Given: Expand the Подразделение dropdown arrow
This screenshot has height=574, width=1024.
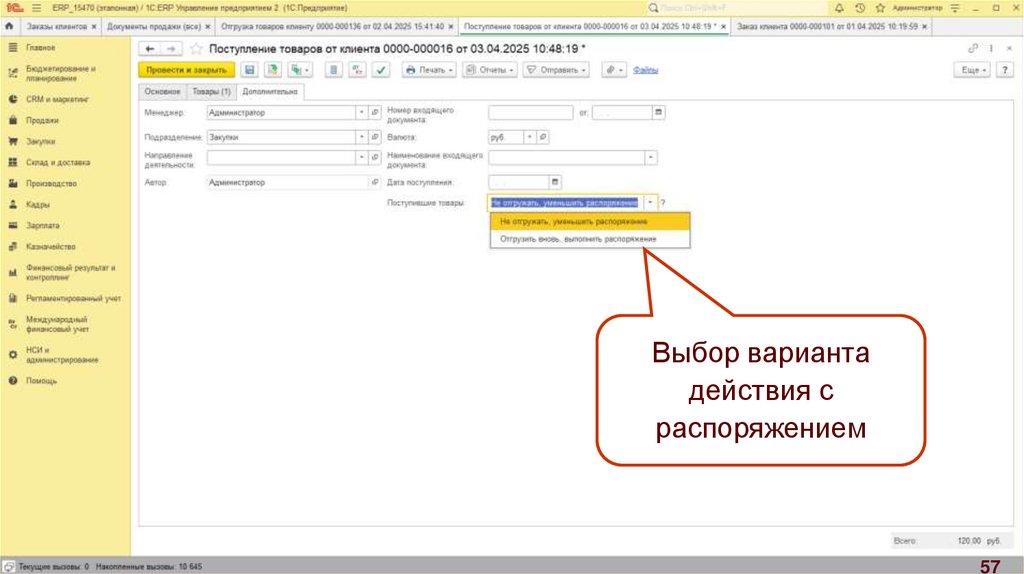Looking at the screenshot, I should [x=362, y=137].
